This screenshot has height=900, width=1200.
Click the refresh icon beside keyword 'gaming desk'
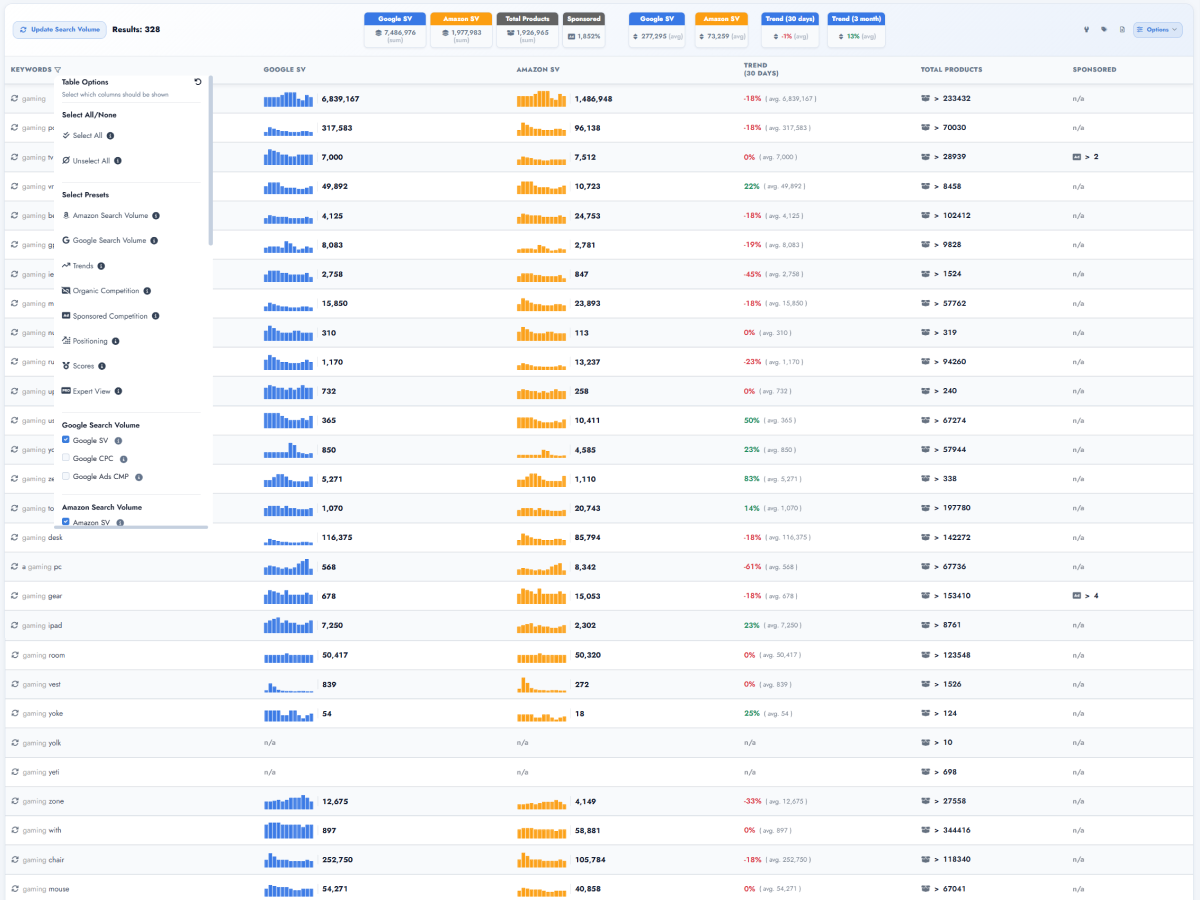point(14,538)
